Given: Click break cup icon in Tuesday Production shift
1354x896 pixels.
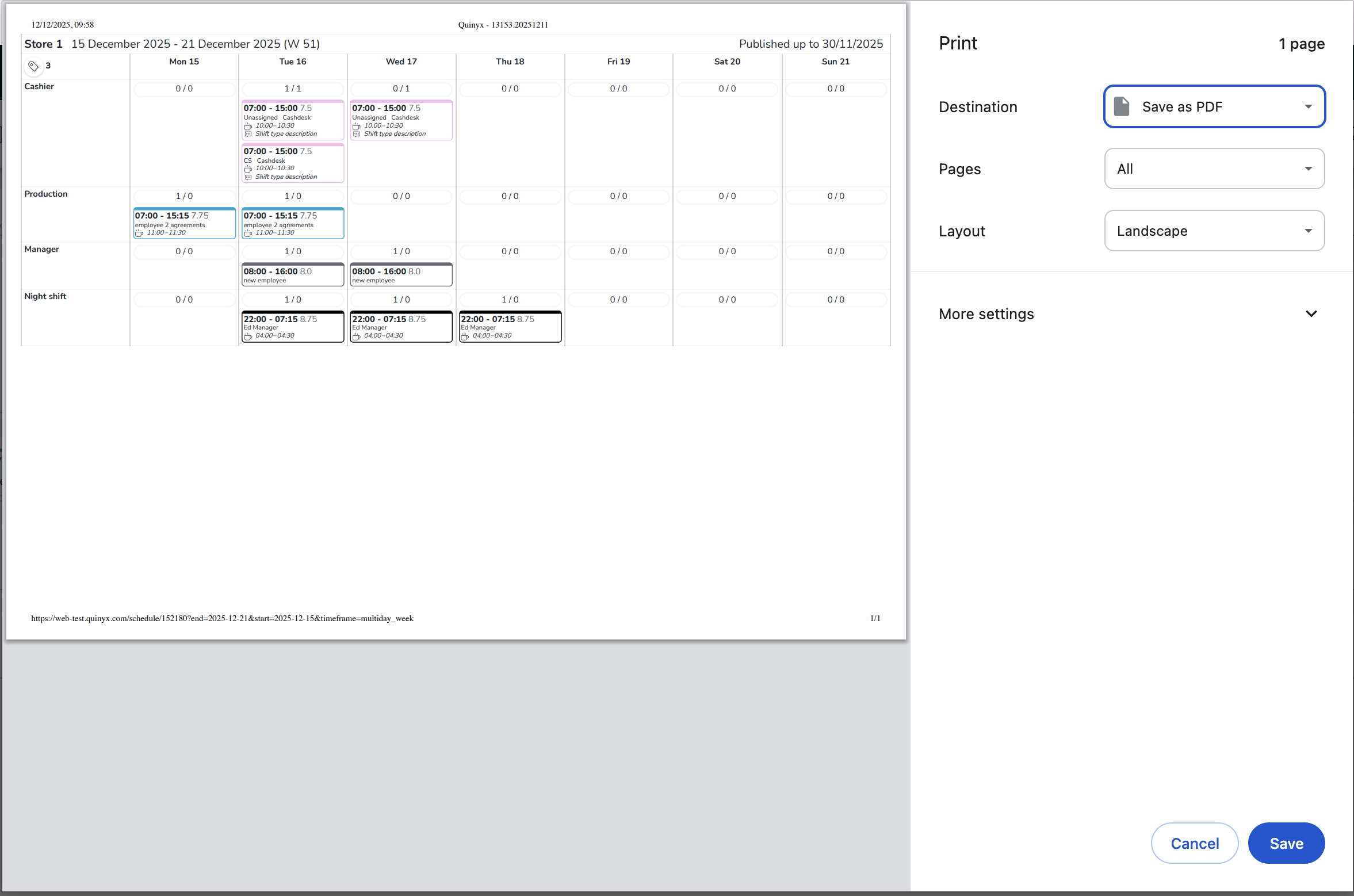Looking at the screenshot, I should click(248, 233).
